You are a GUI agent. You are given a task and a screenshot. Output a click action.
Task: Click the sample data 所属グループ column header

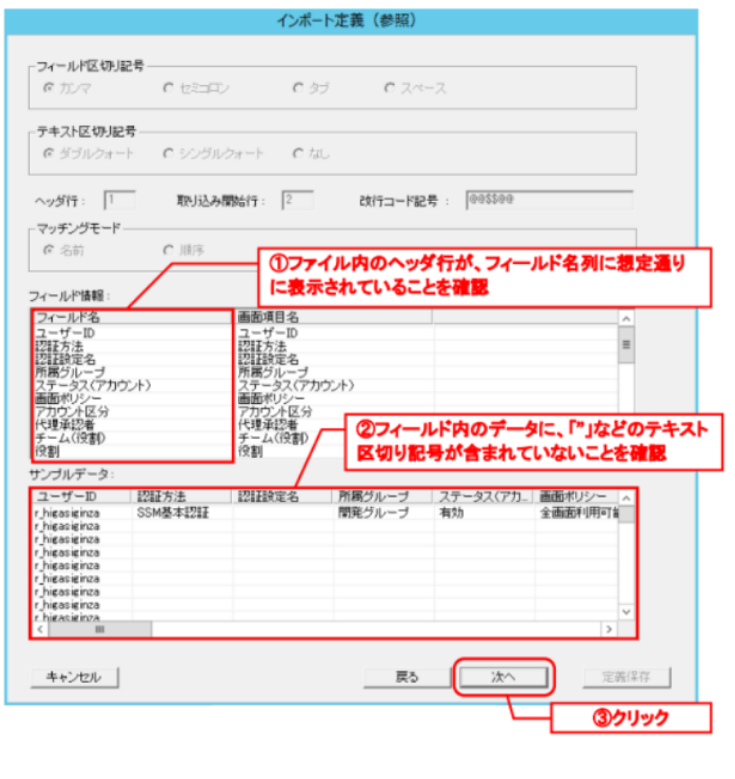point(383,496)
